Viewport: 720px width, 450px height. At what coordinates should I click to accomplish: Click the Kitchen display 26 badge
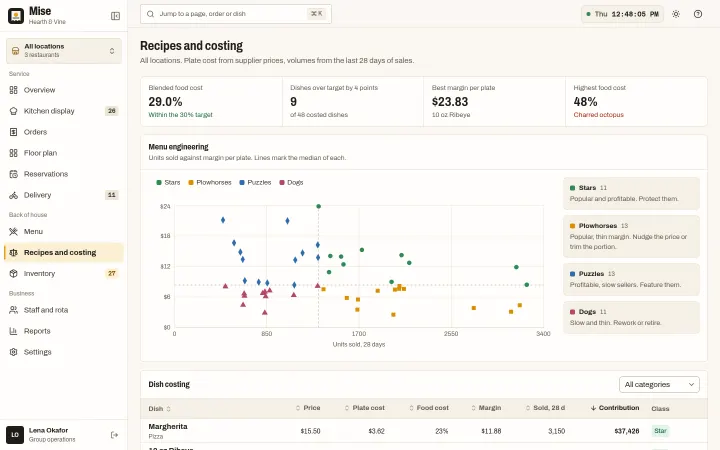[111, 111]
